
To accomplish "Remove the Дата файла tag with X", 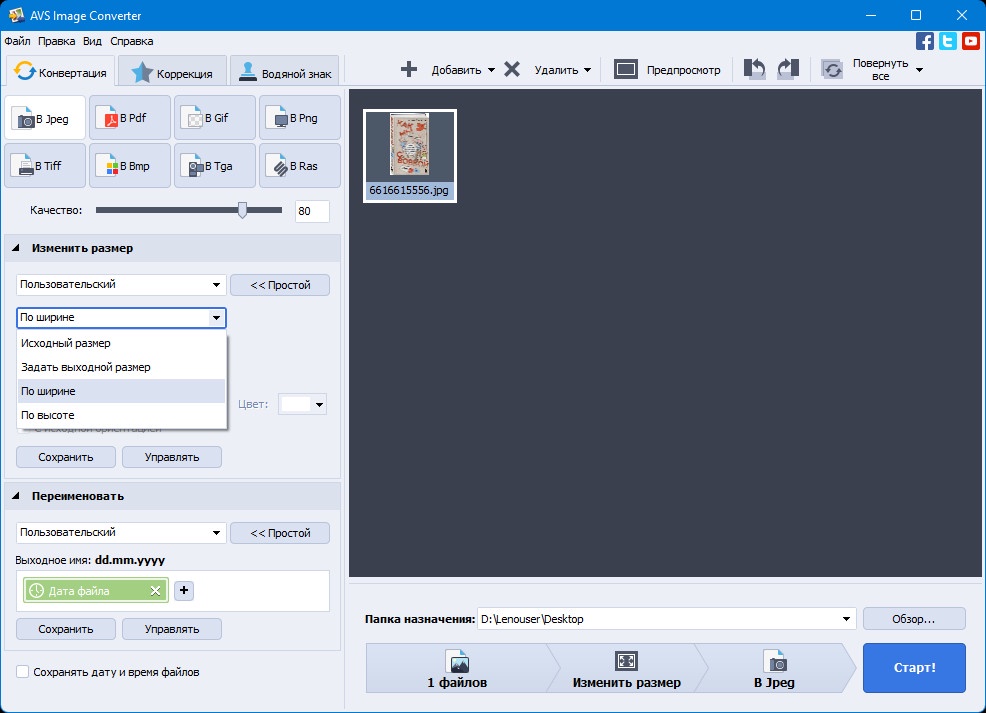I will (x=155, y=590).
